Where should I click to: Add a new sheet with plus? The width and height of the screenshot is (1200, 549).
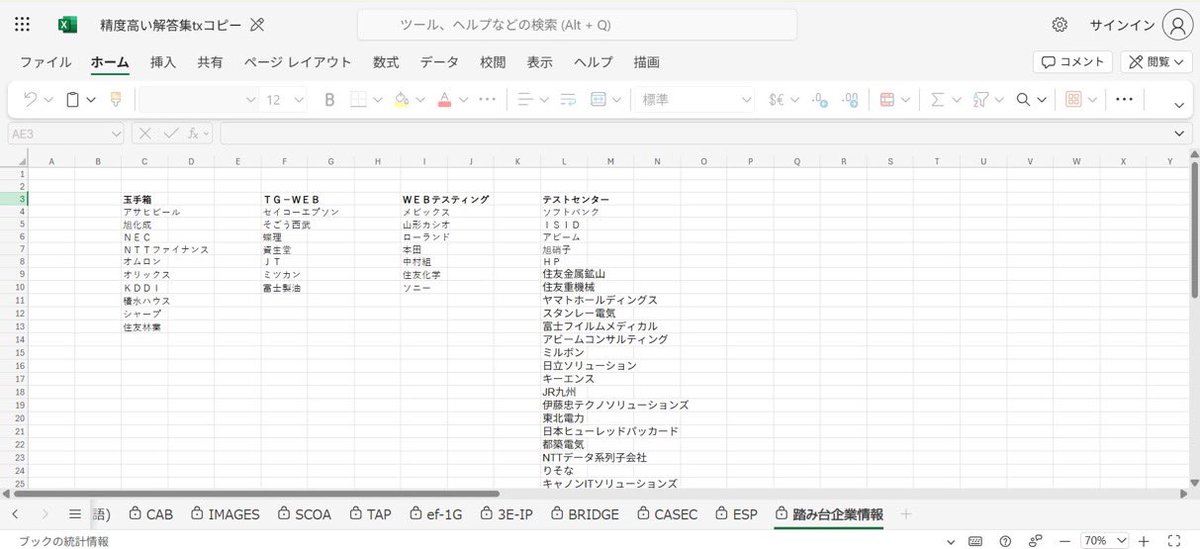click(x=906, y=514)
